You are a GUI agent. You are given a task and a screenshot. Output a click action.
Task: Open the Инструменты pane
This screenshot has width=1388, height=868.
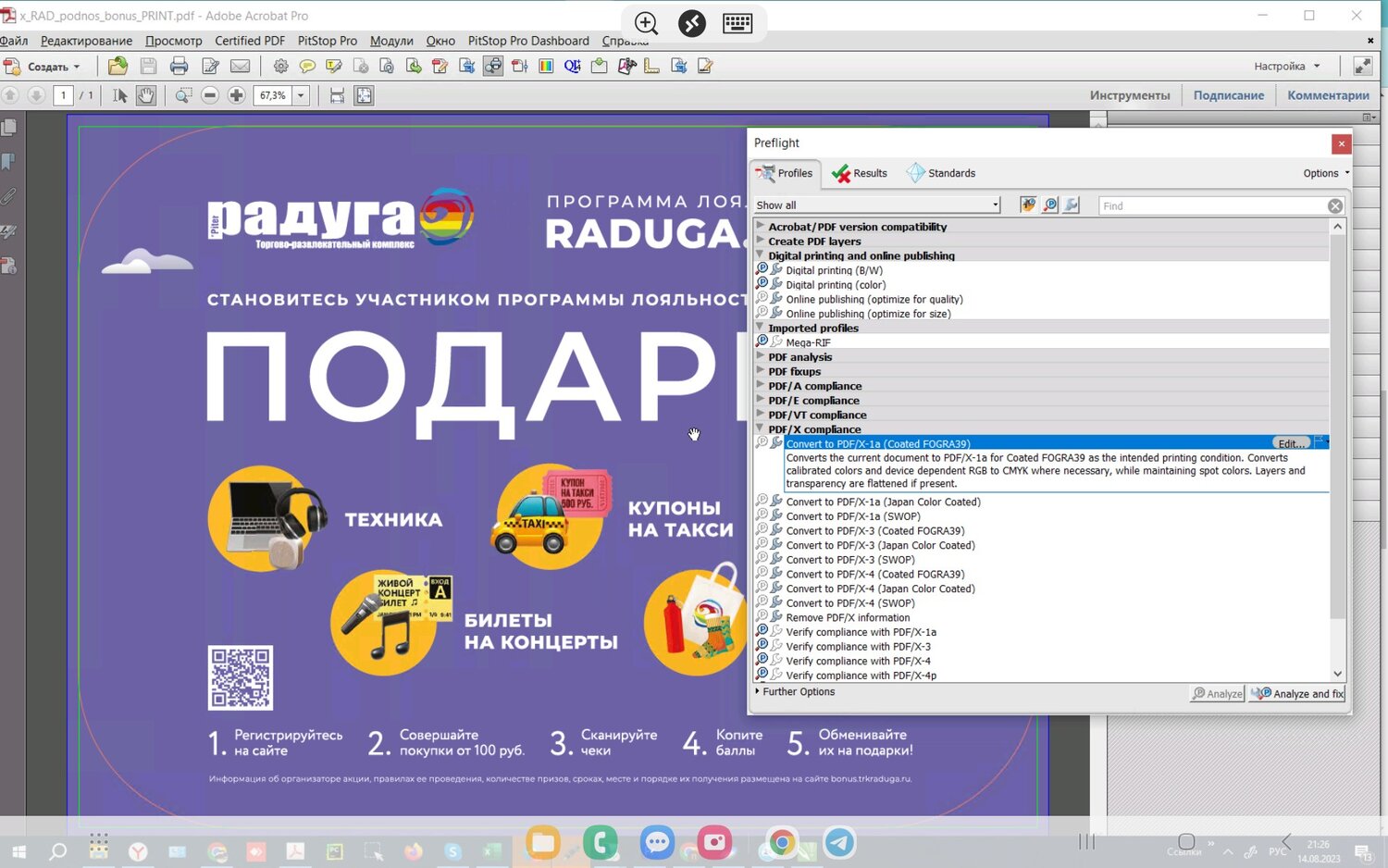[x=1130, y=95]
